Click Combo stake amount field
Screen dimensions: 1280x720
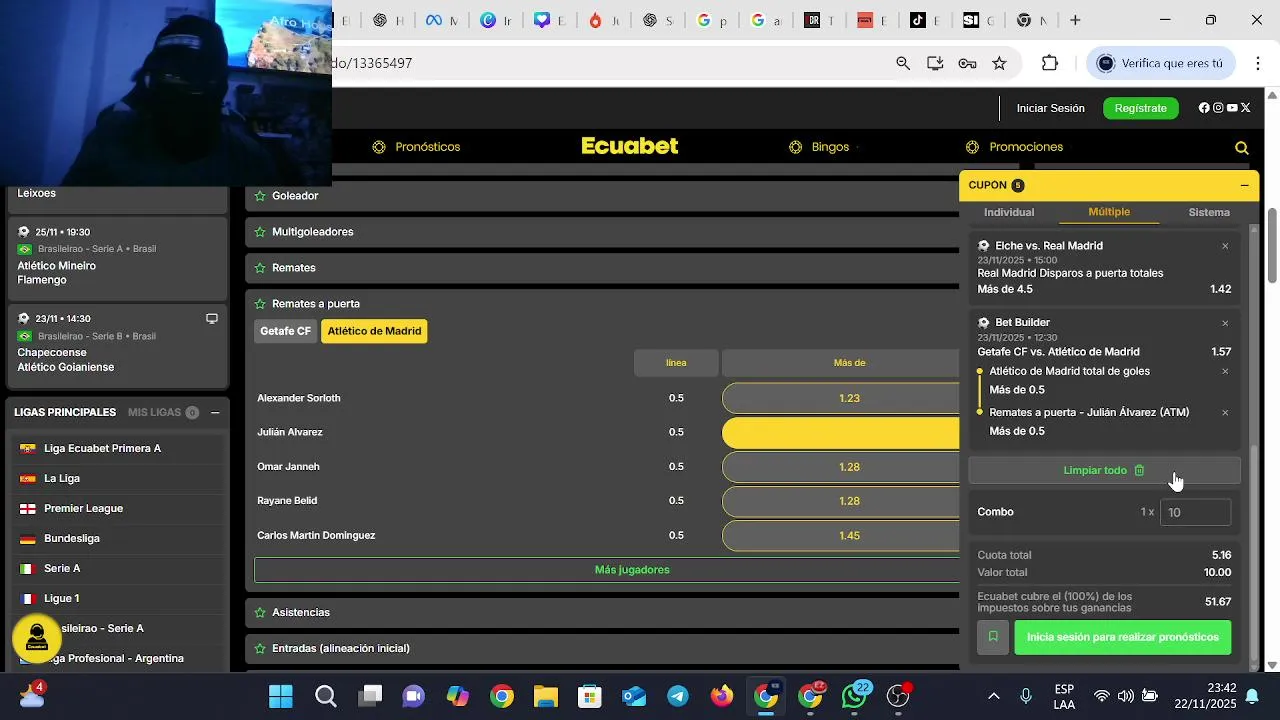pos(1195,512)
